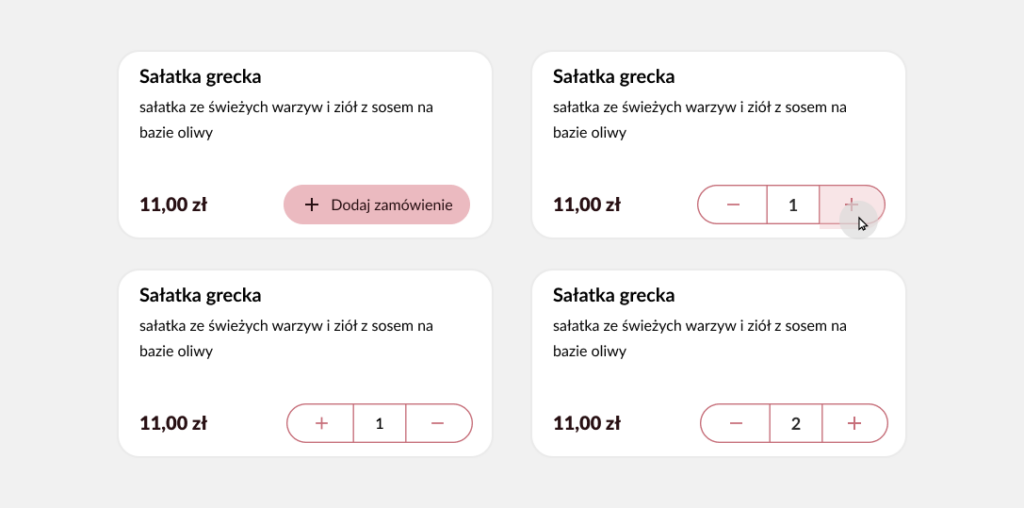Screen dimensions: 1024x508
Task: Click Sałatka grecka title in the quantity 2 card
Action: pyautogui.click(x=614, y=296)
